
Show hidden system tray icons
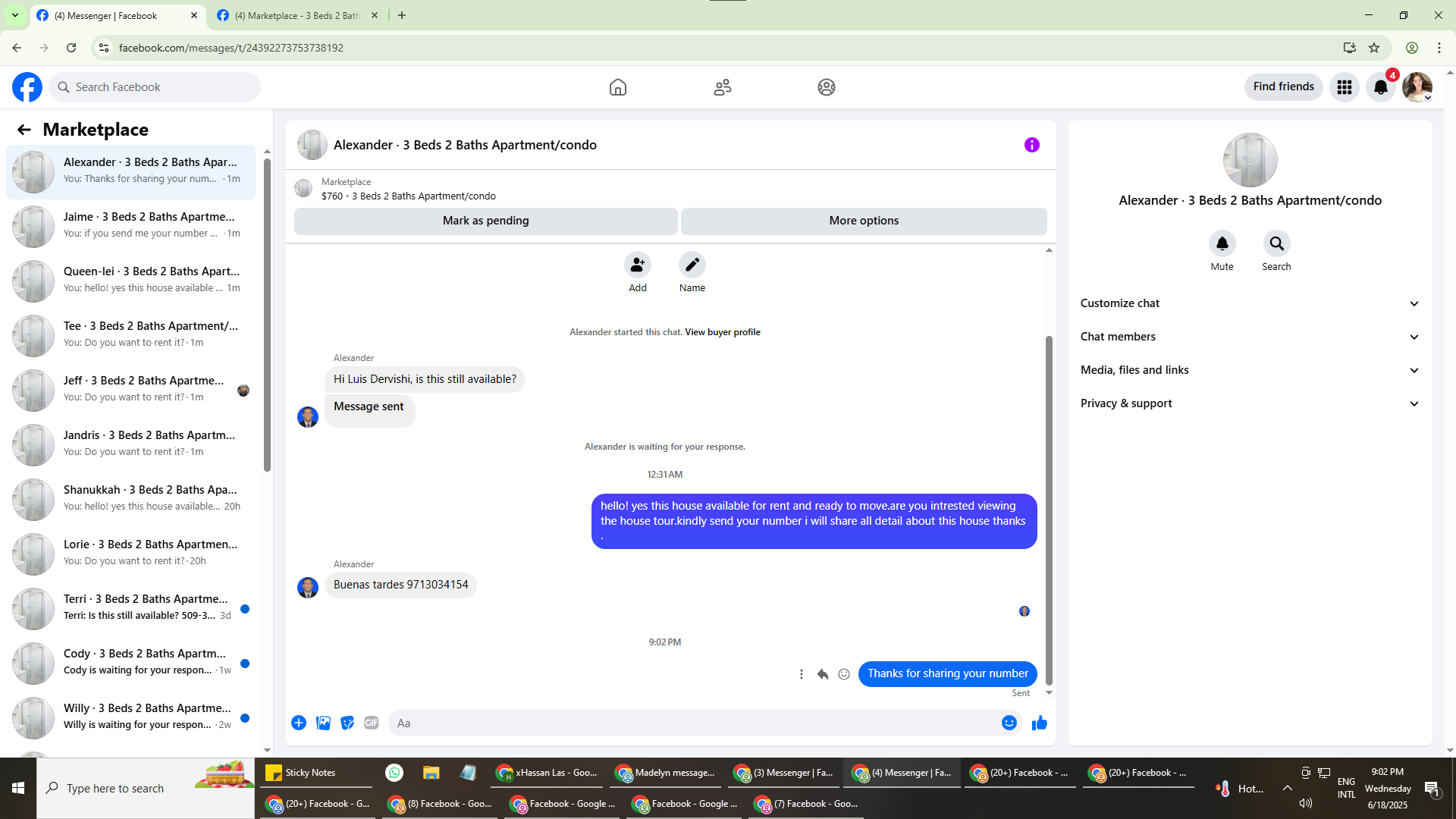point(1288,789)
